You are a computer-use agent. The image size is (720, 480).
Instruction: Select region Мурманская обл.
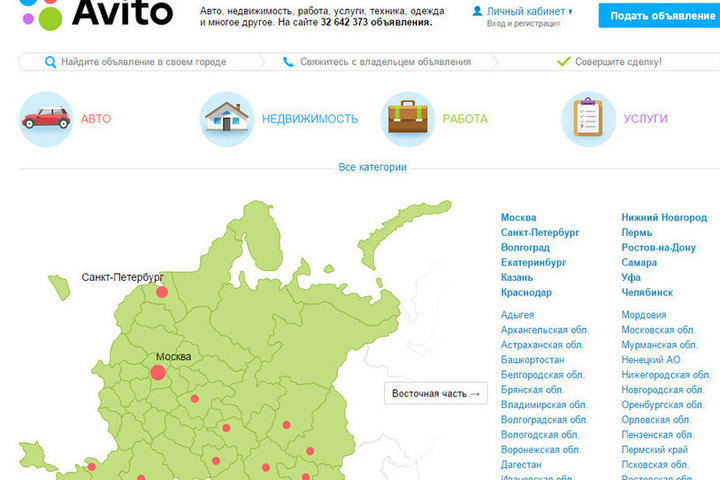[659, 345]
